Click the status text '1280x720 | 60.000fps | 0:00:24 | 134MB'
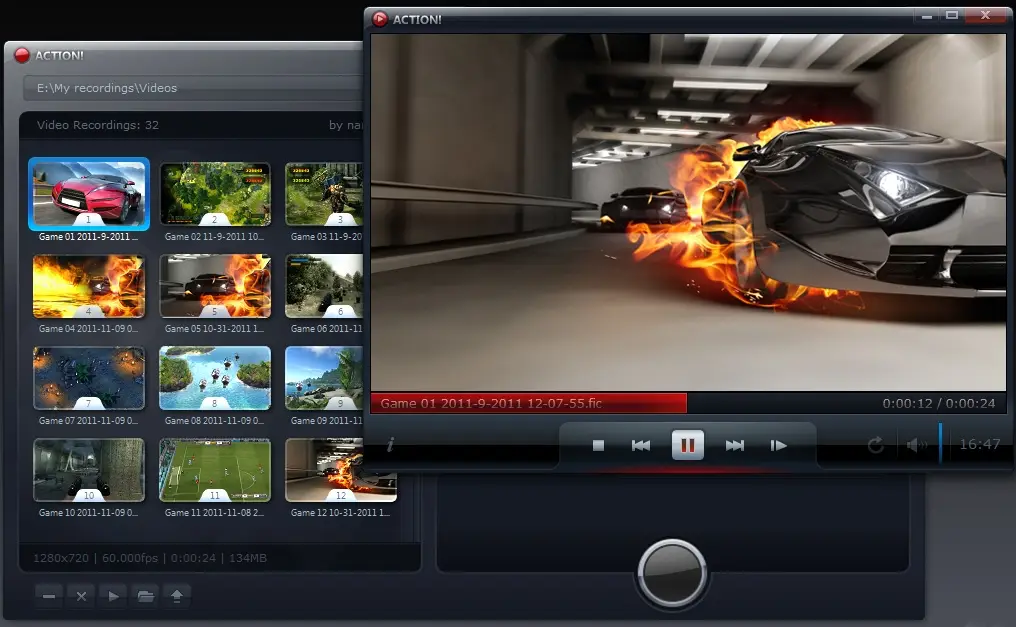The height and width of the screenshot is (627, 1016). tap(150, 558)
